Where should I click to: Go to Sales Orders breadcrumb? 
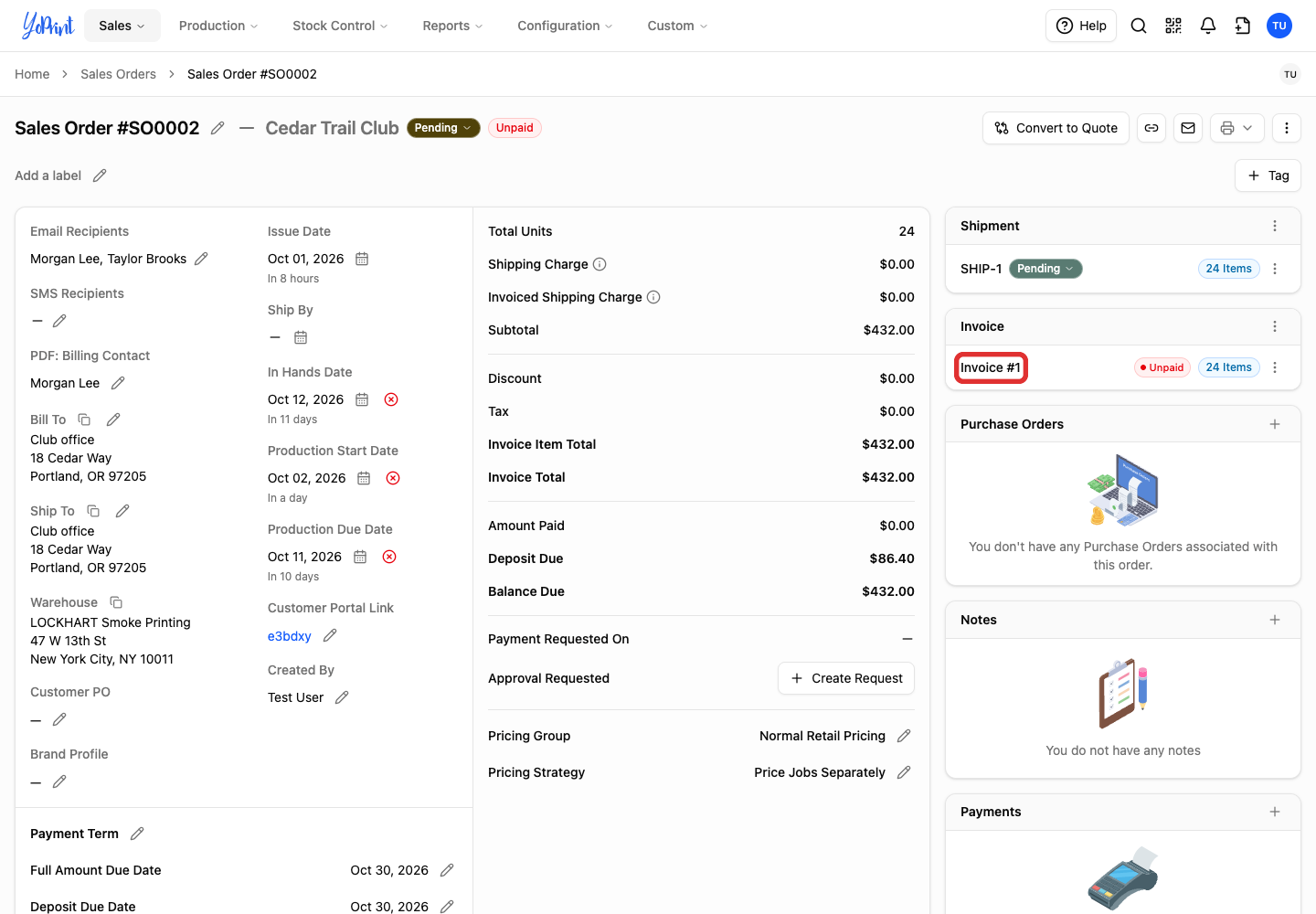[x=118, y=74]
